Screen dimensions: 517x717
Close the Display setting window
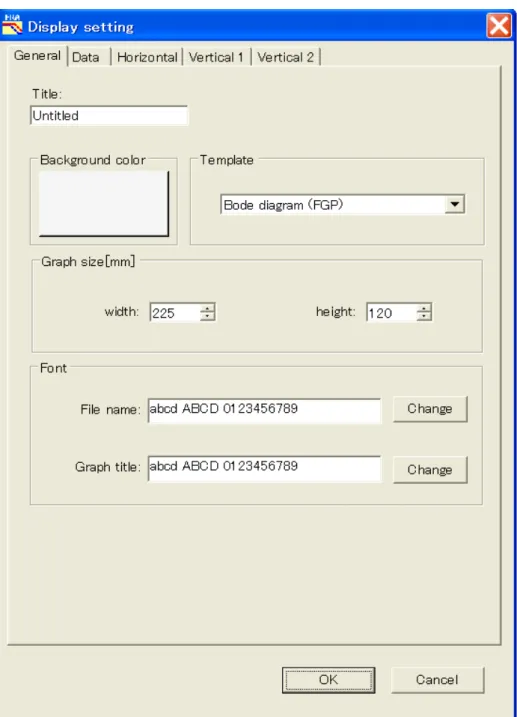tap(499, 26)
